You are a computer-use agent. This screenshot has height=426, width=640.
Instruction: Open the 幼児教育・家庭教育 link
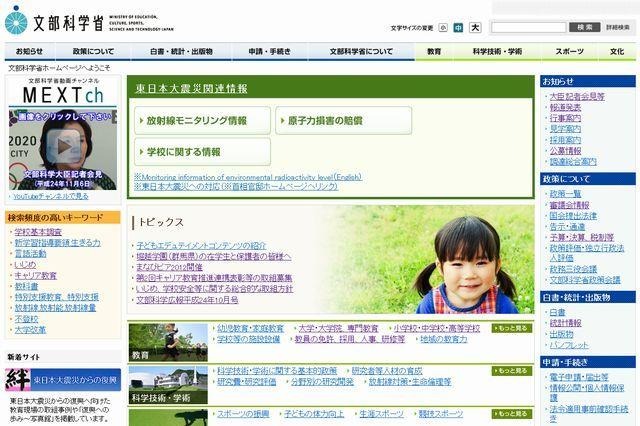coord(251,328)
